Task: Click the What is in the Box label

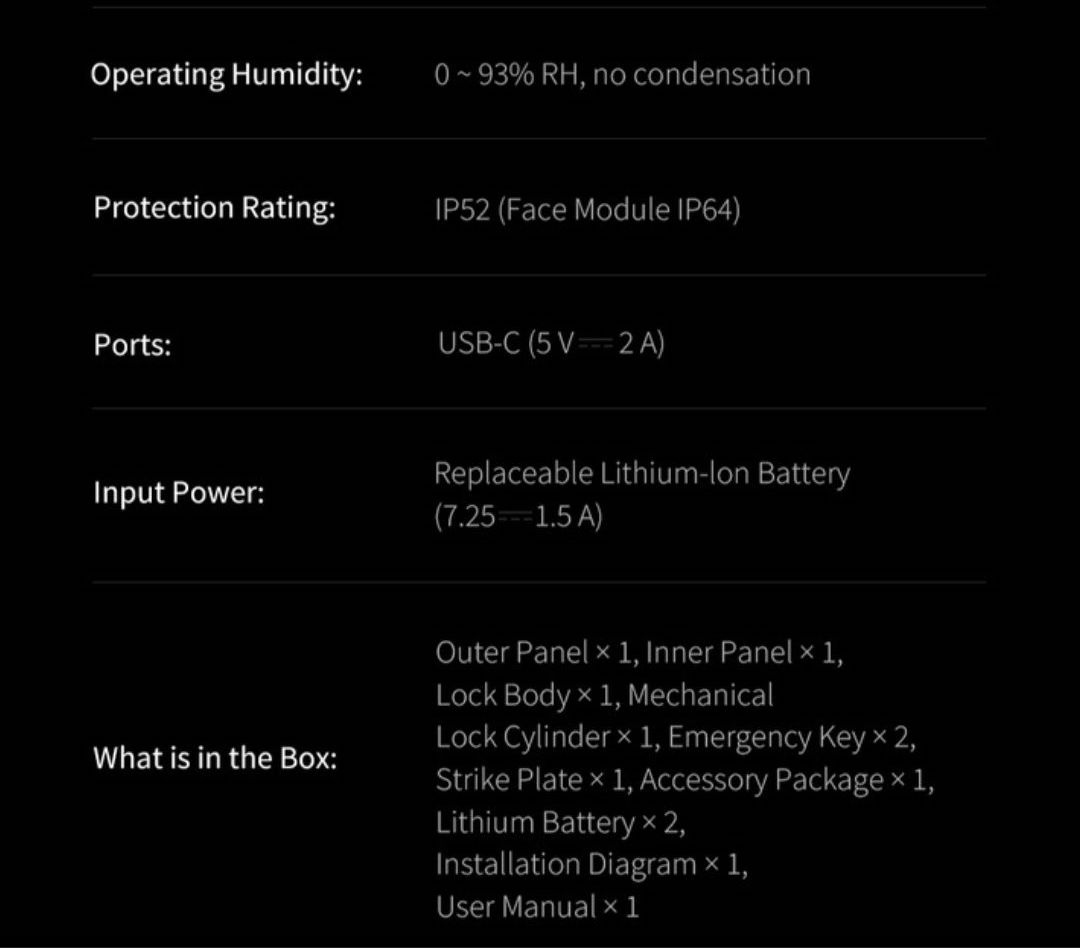Action: coord(215,758)
